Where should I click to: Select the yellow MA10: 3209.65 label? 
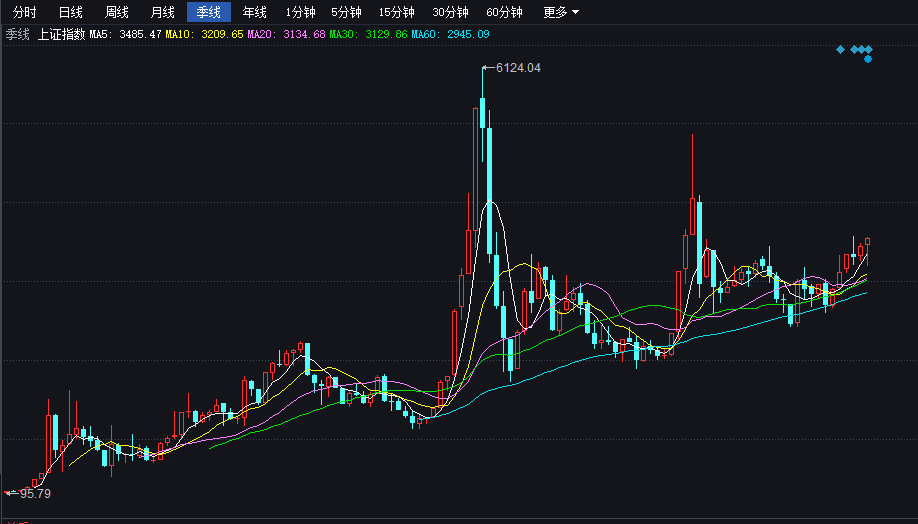pyautogui.click(x=204, y=34)
